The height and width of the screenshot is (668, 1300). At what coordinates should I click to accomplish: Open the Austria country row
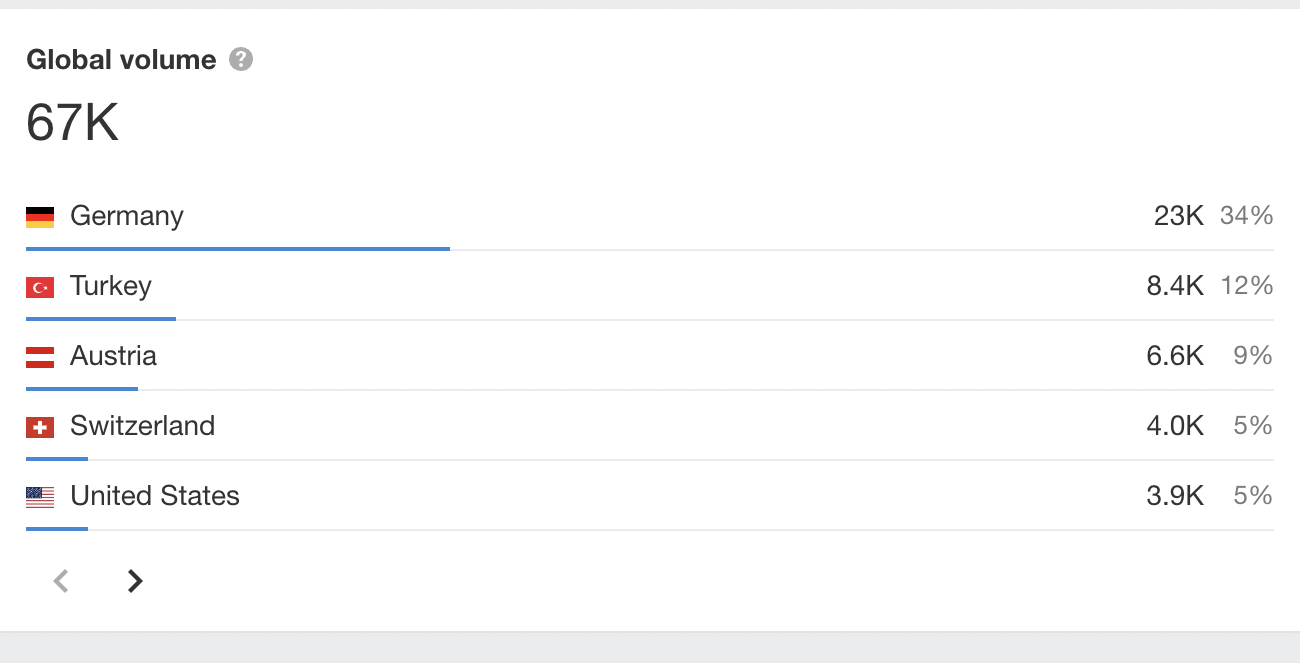click(650, 356)
